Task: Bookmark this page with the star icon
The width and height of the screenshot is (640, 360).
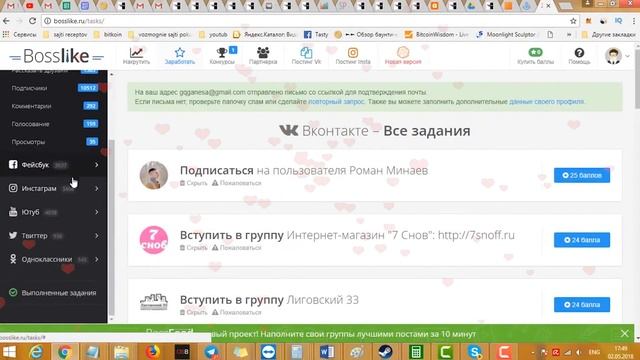Action: pyautogui.click(x=573, y=21)
